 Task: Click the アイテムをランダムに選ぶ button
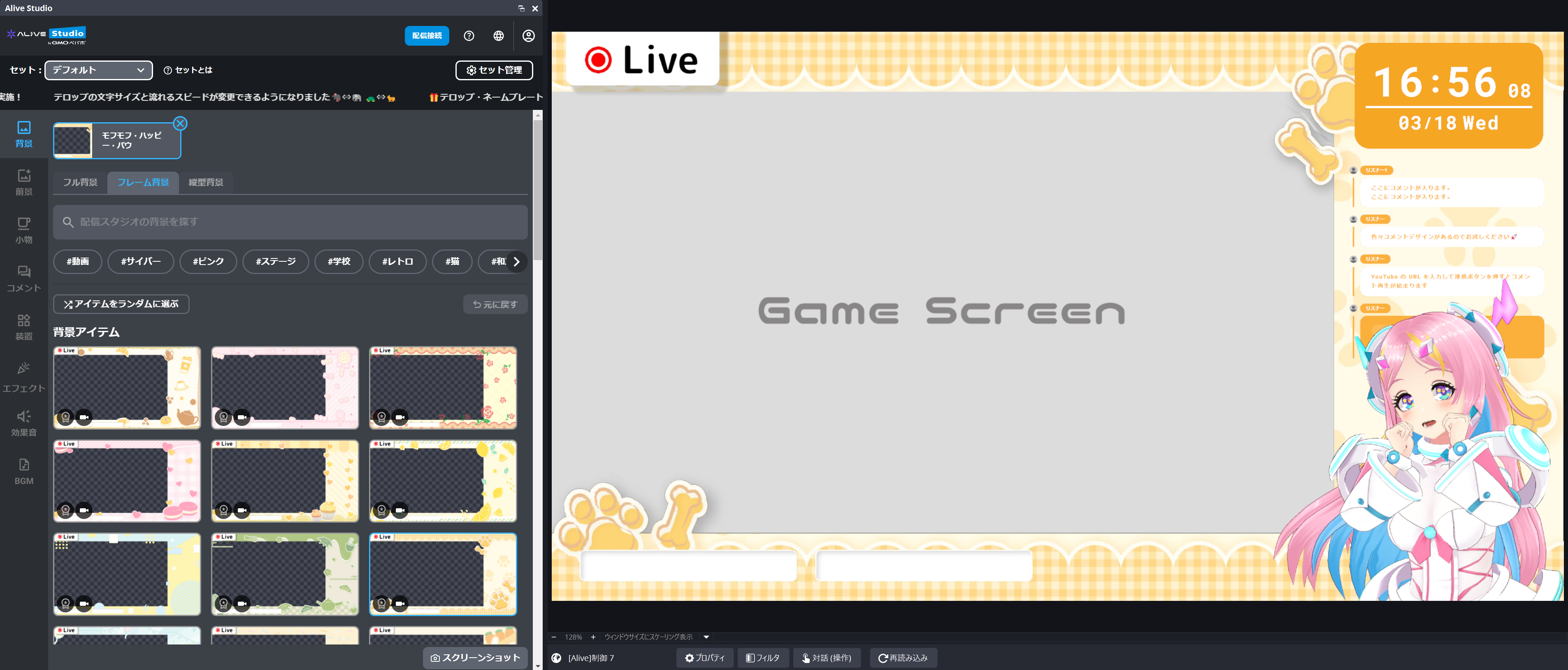click(x=121, y=304)
